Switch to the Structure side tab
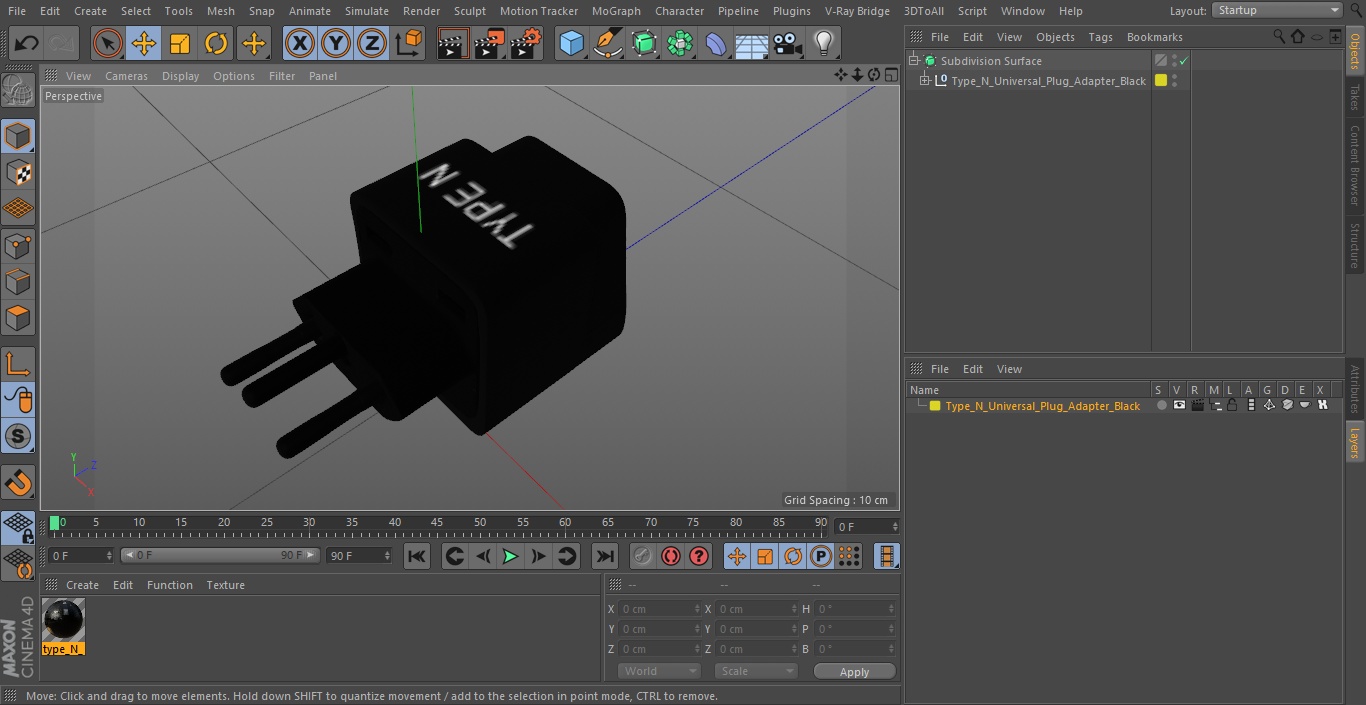1366x705 pixels. click(1355, 245)
